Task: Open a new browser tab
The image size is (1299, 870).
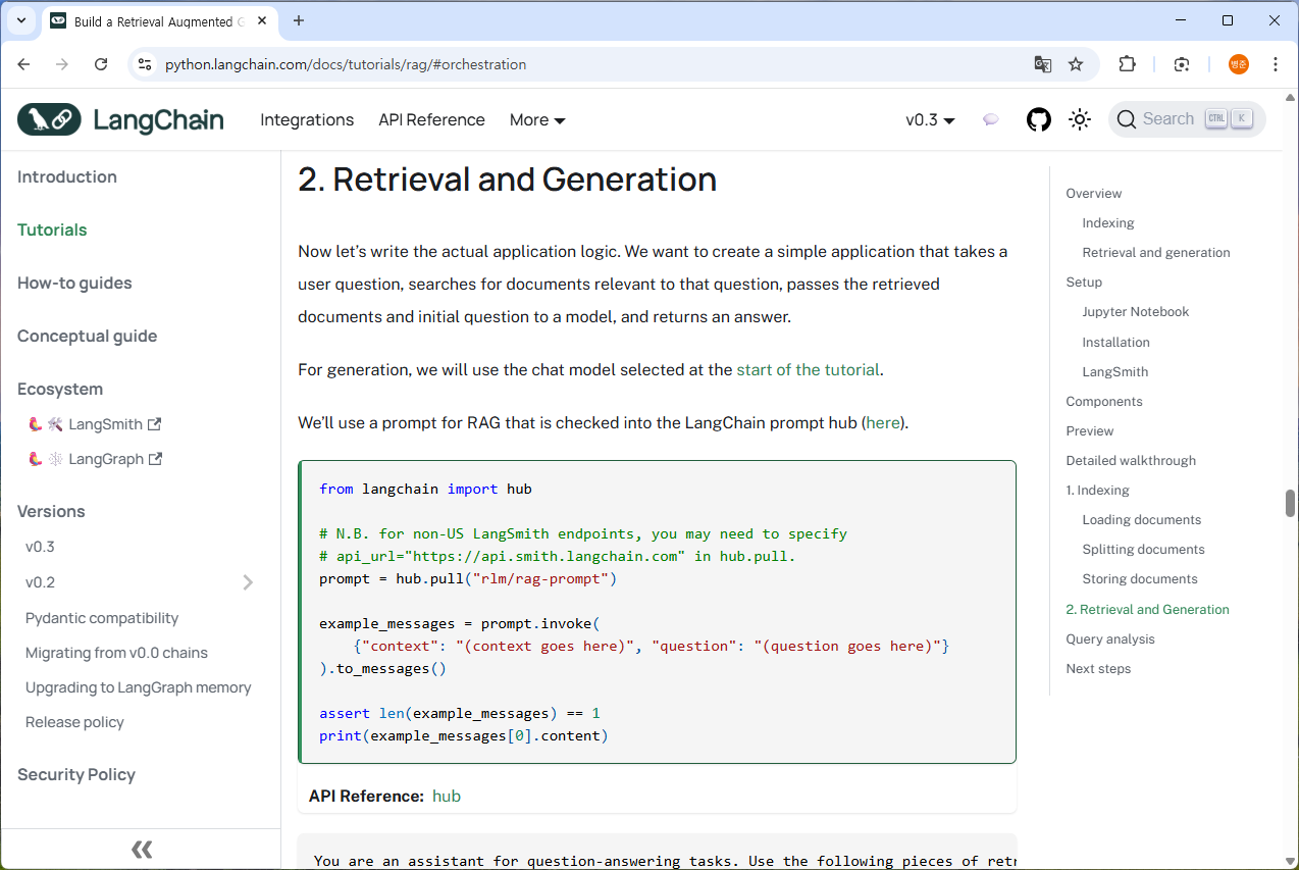Action: pos(299,20)
